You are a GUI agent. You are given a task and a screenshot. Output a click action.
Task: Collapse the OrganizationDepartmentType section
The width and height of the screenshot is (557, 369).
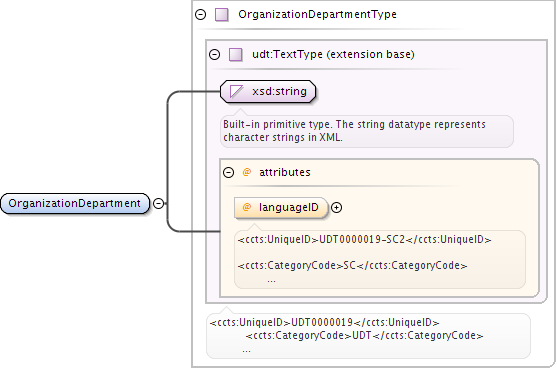[201, 15]
